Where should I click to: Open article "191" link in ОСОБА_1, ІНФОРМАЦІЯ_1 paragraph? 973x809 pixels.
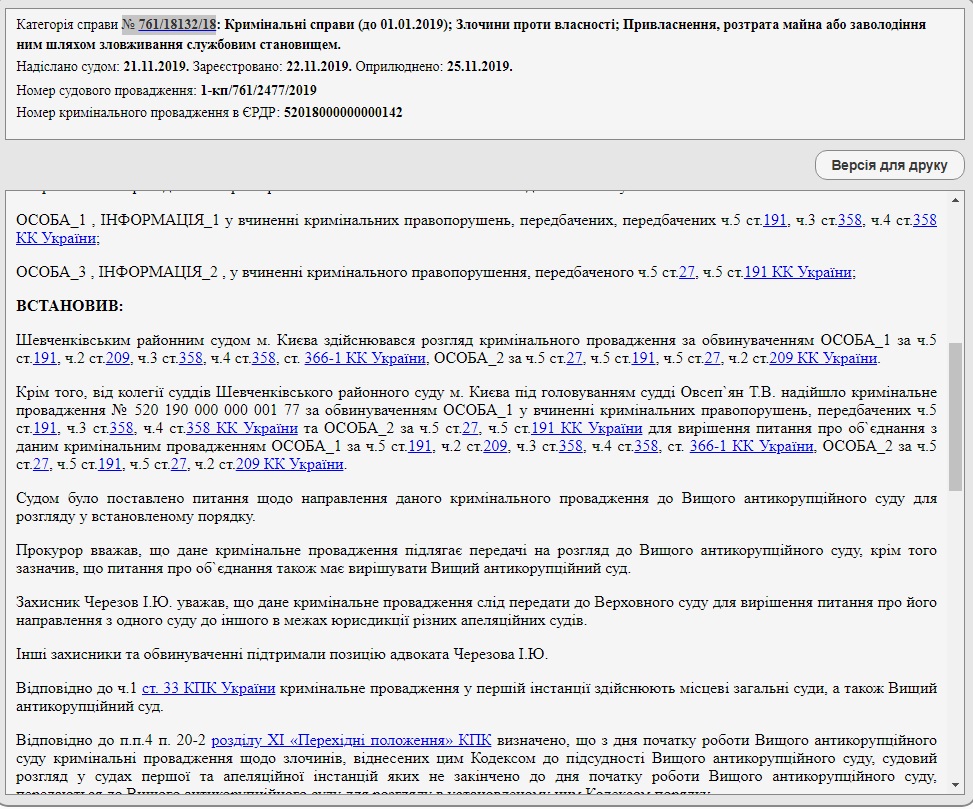[x=775, y=221]
